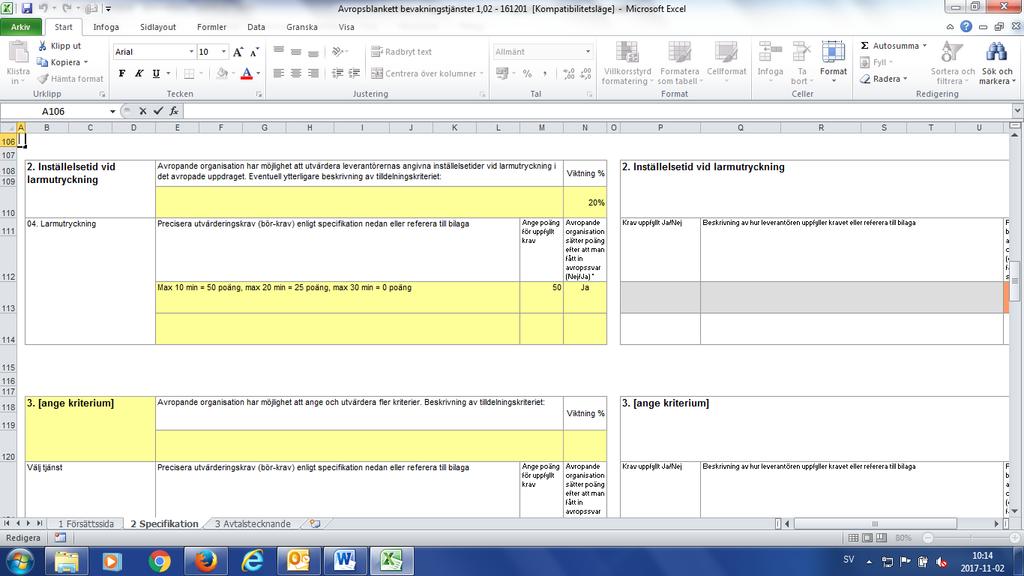Click the decrease decimal icon
Image resolution: width=1024 pixels, height=576 pixels.
pos(586,74)
